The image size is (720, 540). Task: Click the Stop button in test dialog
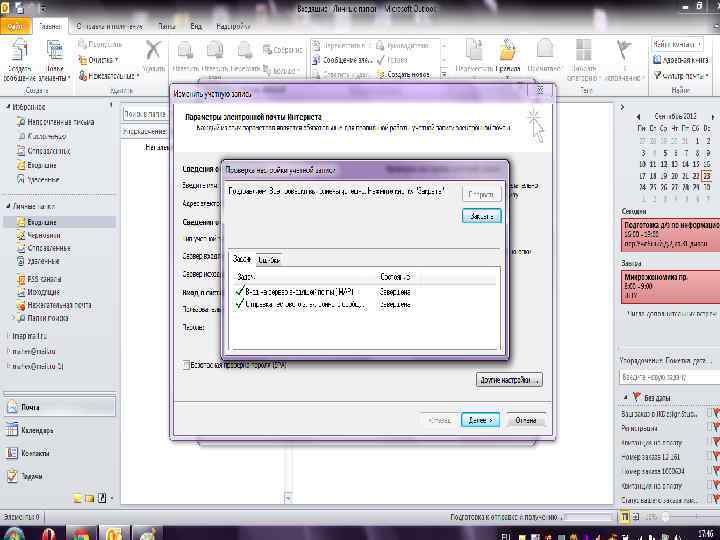482,195
